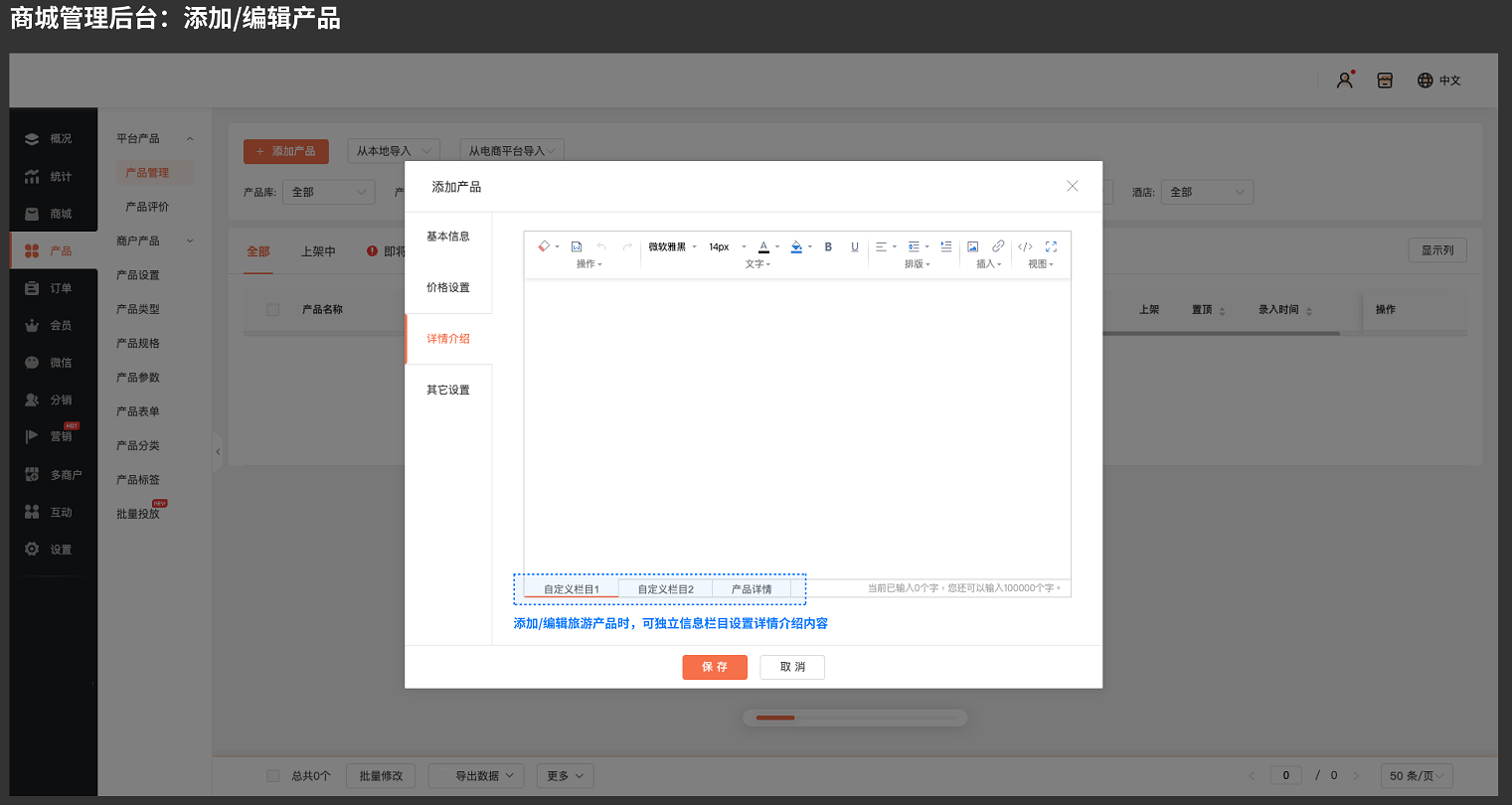The image size is (1512, 805).
Task: Open the 微软雅黑 font family dropdown
Action: (673, 246)
